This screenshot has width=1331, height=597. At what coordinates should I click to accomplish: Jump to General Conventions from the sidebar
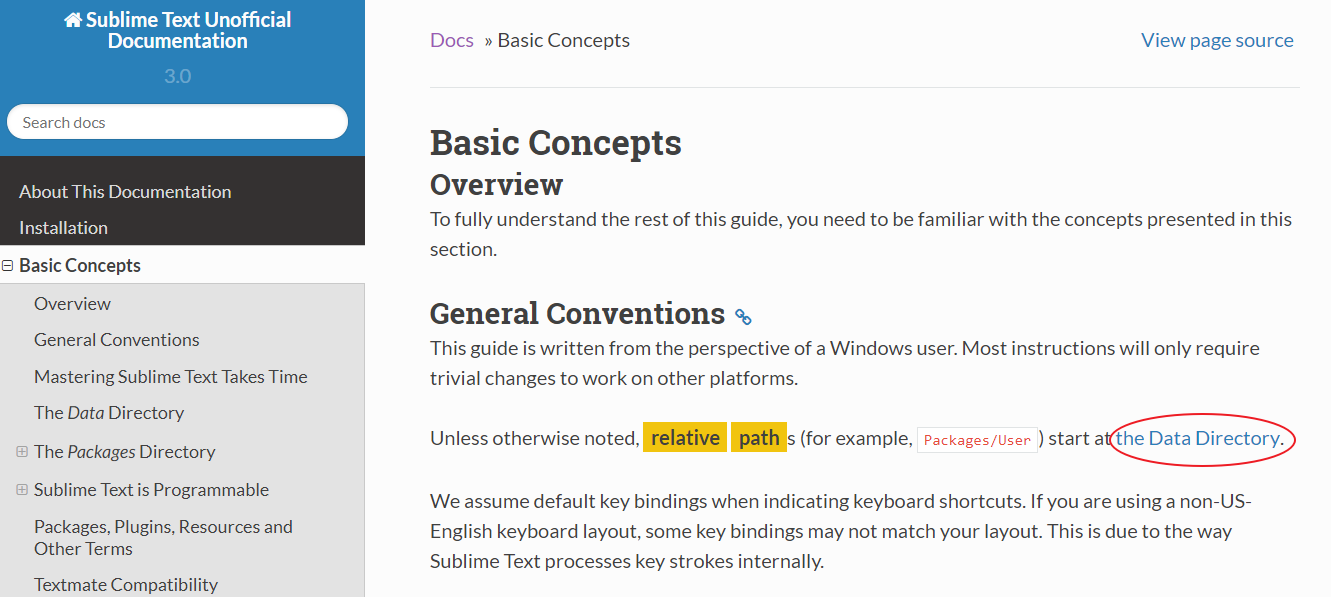(x=117, y=340)
